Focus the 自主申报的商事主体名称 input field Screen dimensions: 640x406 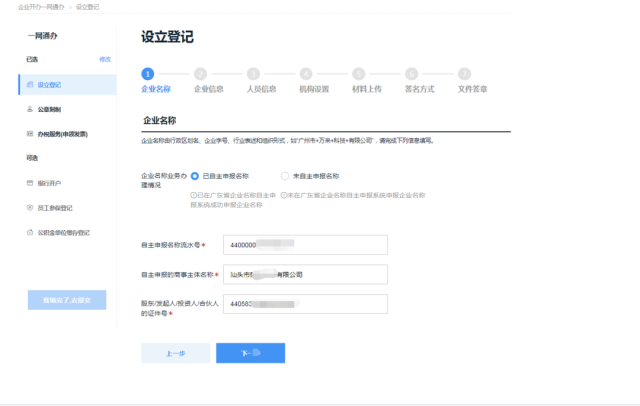click(x=305, y=275)
